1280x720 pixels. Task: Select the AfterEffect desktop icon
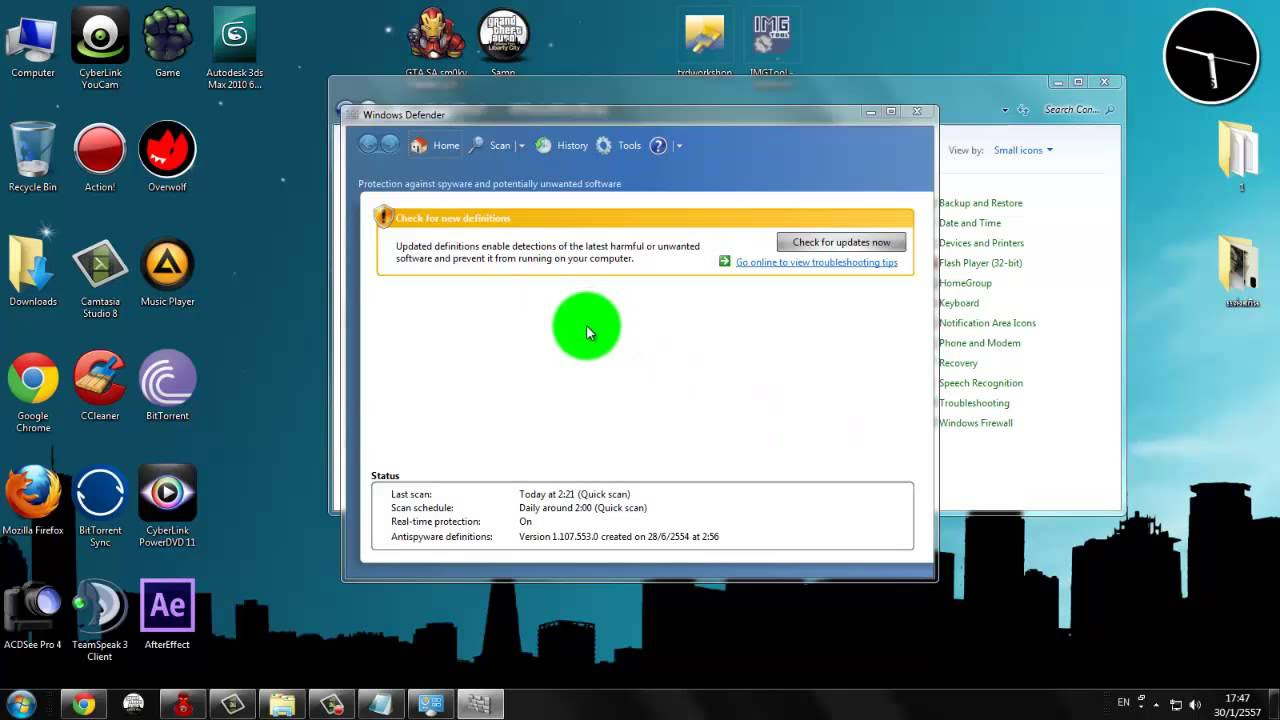[167, 614]
